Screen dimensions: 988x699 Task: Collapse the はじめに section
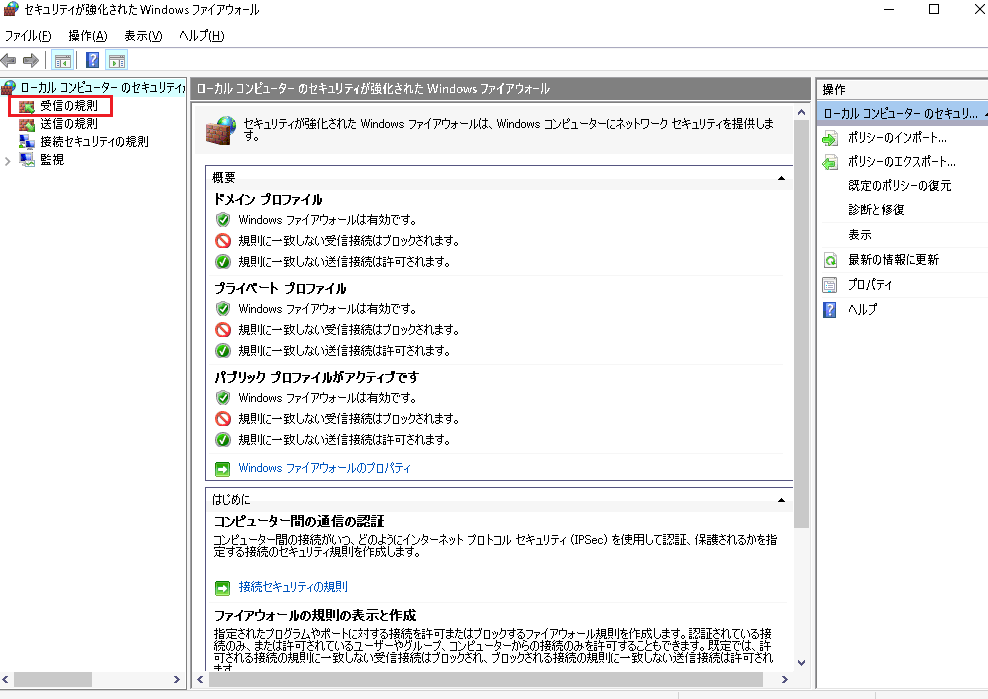[781, 500]
